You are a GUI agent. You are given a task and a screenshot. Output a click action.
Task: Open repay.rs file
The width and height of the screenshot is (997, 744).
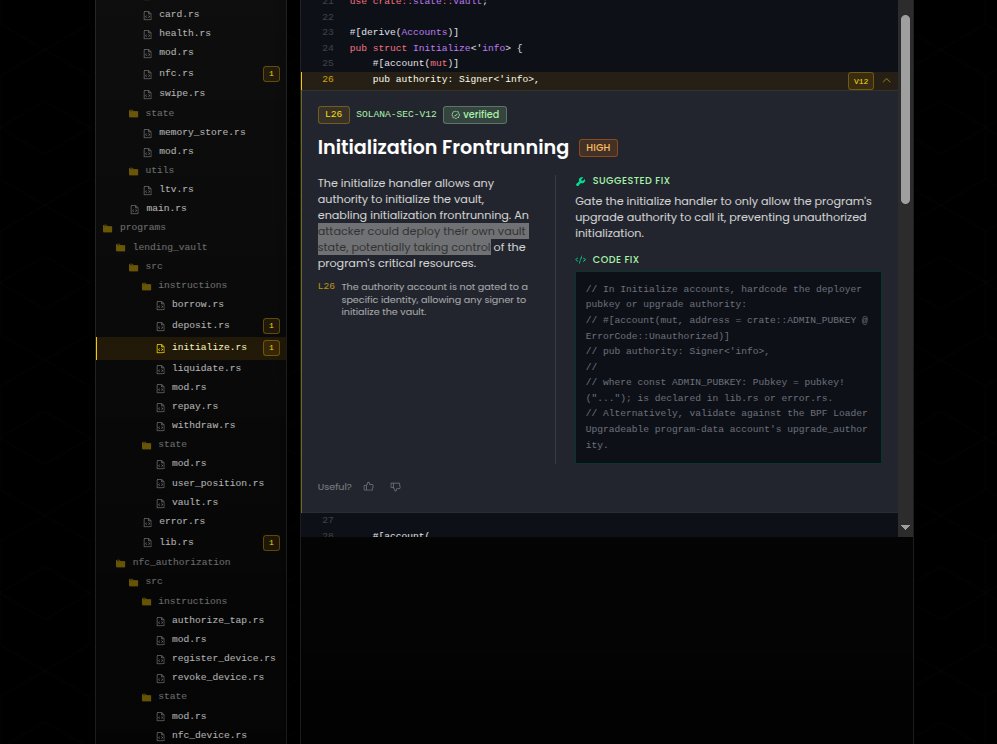(195, 406)
